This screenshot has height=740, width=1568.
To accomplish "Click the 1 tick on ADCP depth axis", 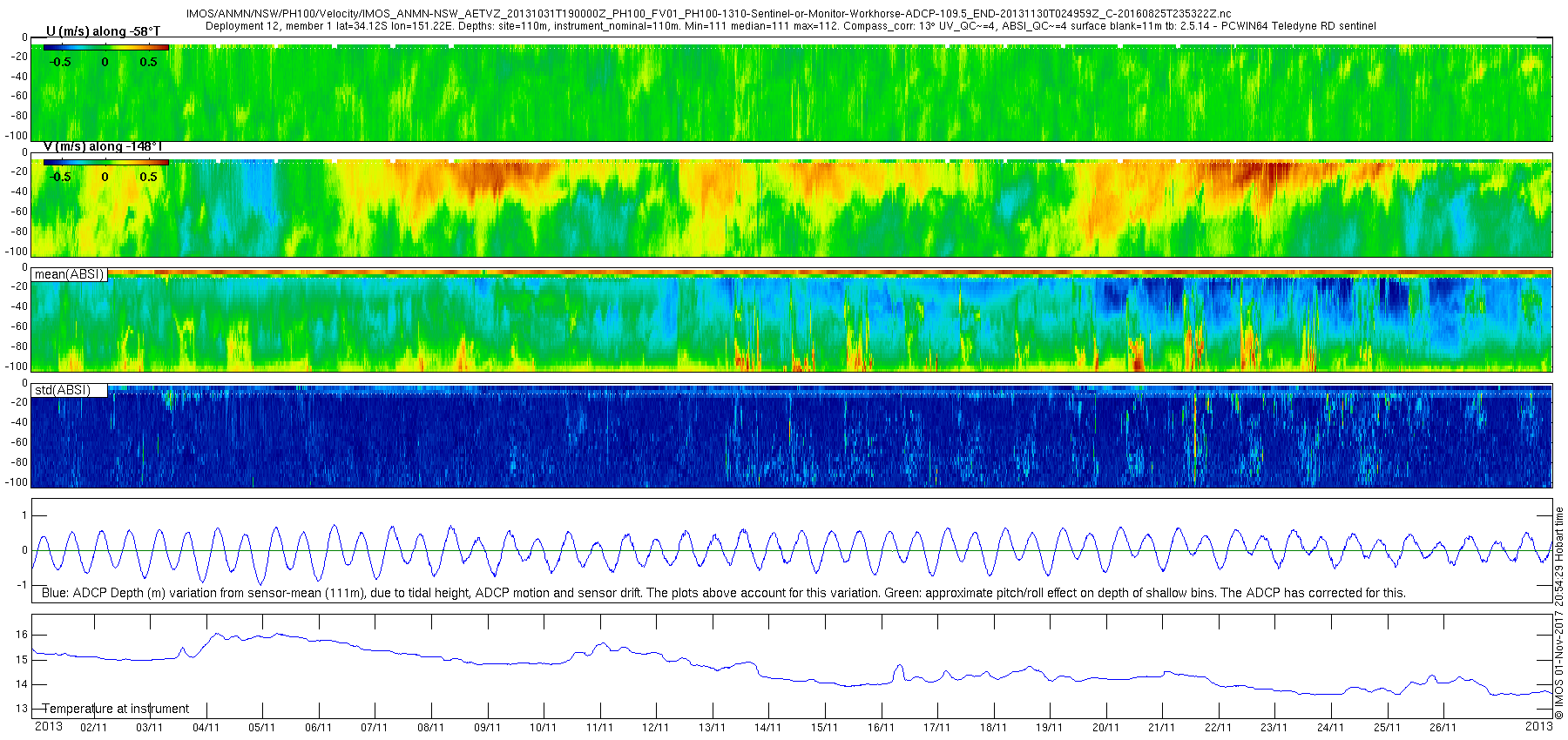I will [x=24, y=515].
